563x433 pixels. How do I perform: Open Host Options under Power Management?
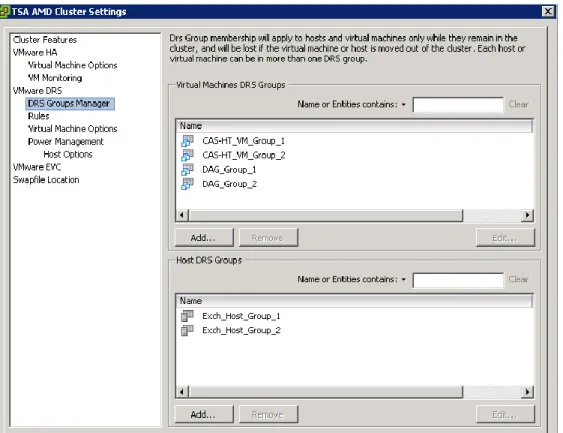click(x=68, y=154)
